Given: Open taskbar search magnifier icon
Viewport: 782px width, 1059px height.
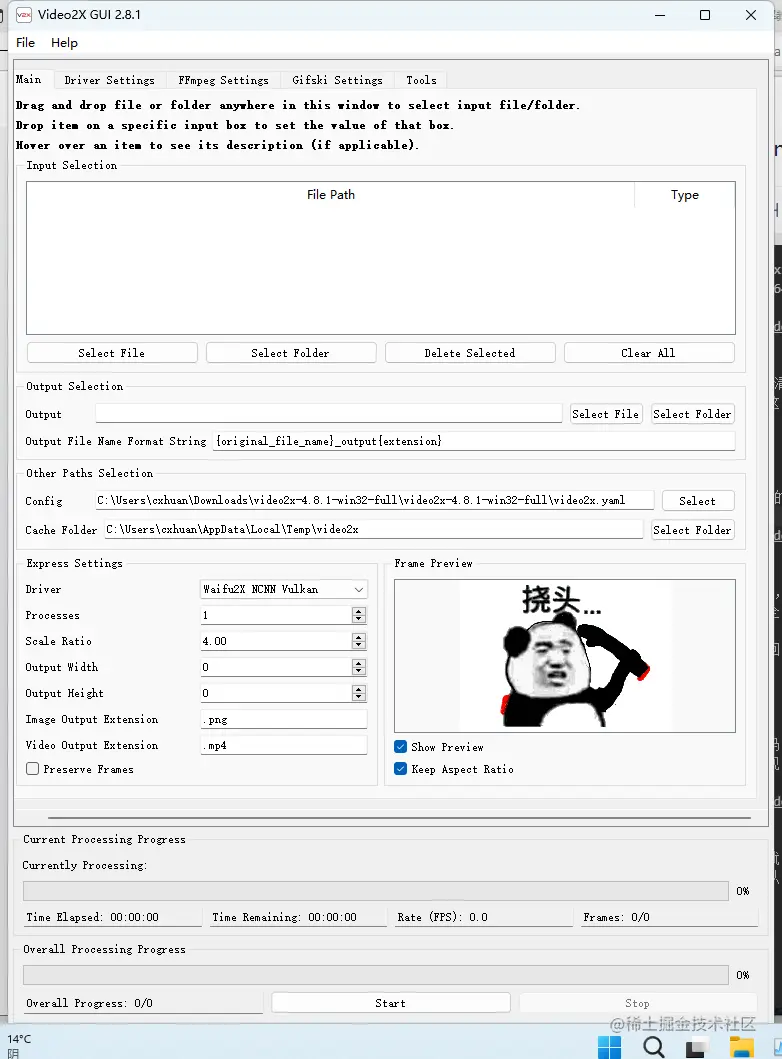Looking at the screenshot, I should pos(653,1048).
